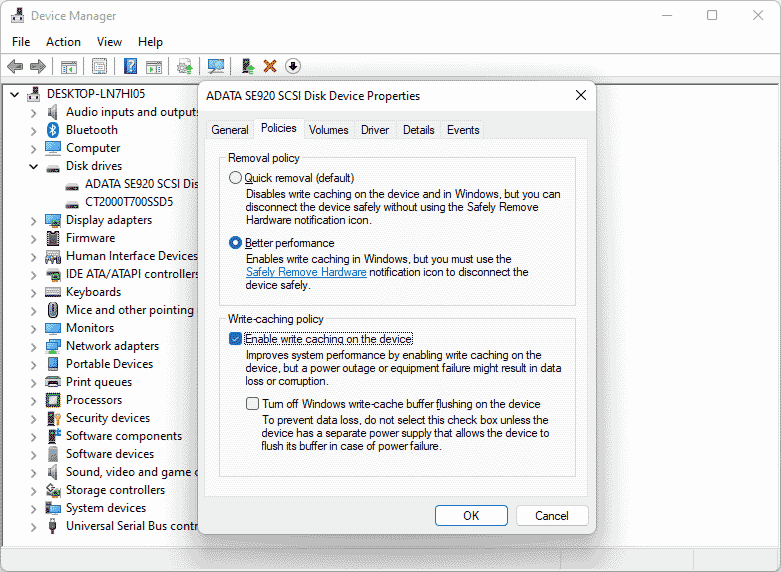The image size is (781, 572).
Task: Click the Network adapters icon
Action: 53,346
